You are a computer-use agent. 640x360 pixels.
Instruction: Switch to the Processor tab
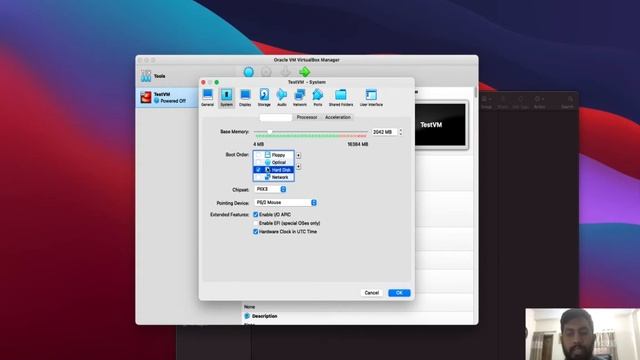tap(307, 117)
